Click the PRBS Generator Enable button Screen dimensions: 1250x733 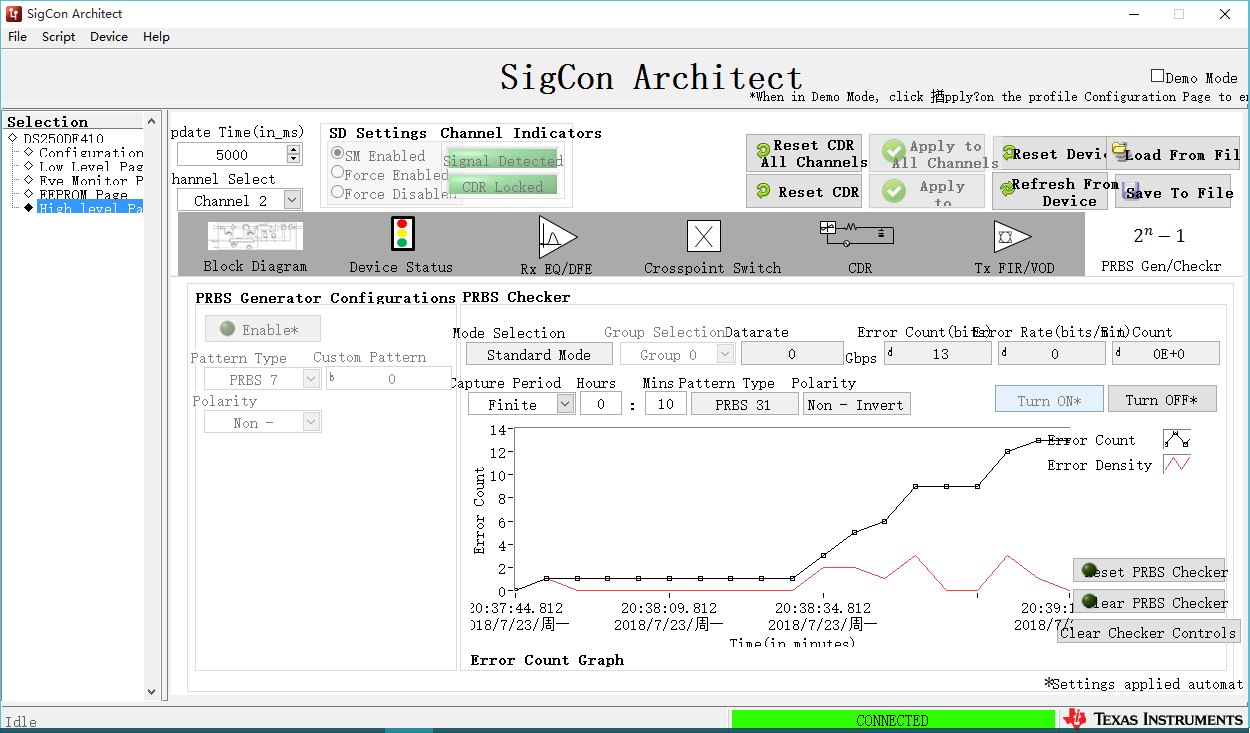click(x=263, y=329)
